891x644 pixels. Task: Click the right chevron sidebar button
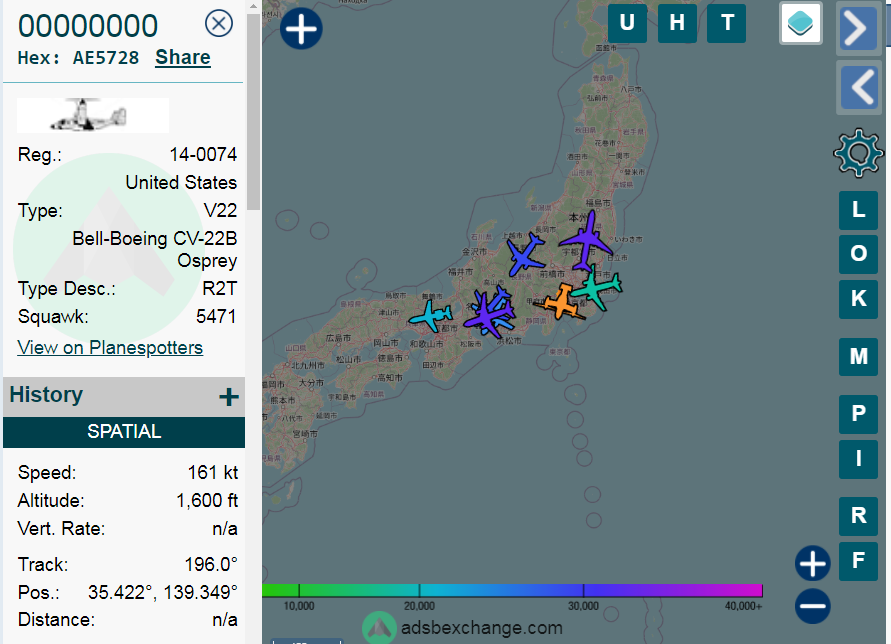click(x=858, y=28)
